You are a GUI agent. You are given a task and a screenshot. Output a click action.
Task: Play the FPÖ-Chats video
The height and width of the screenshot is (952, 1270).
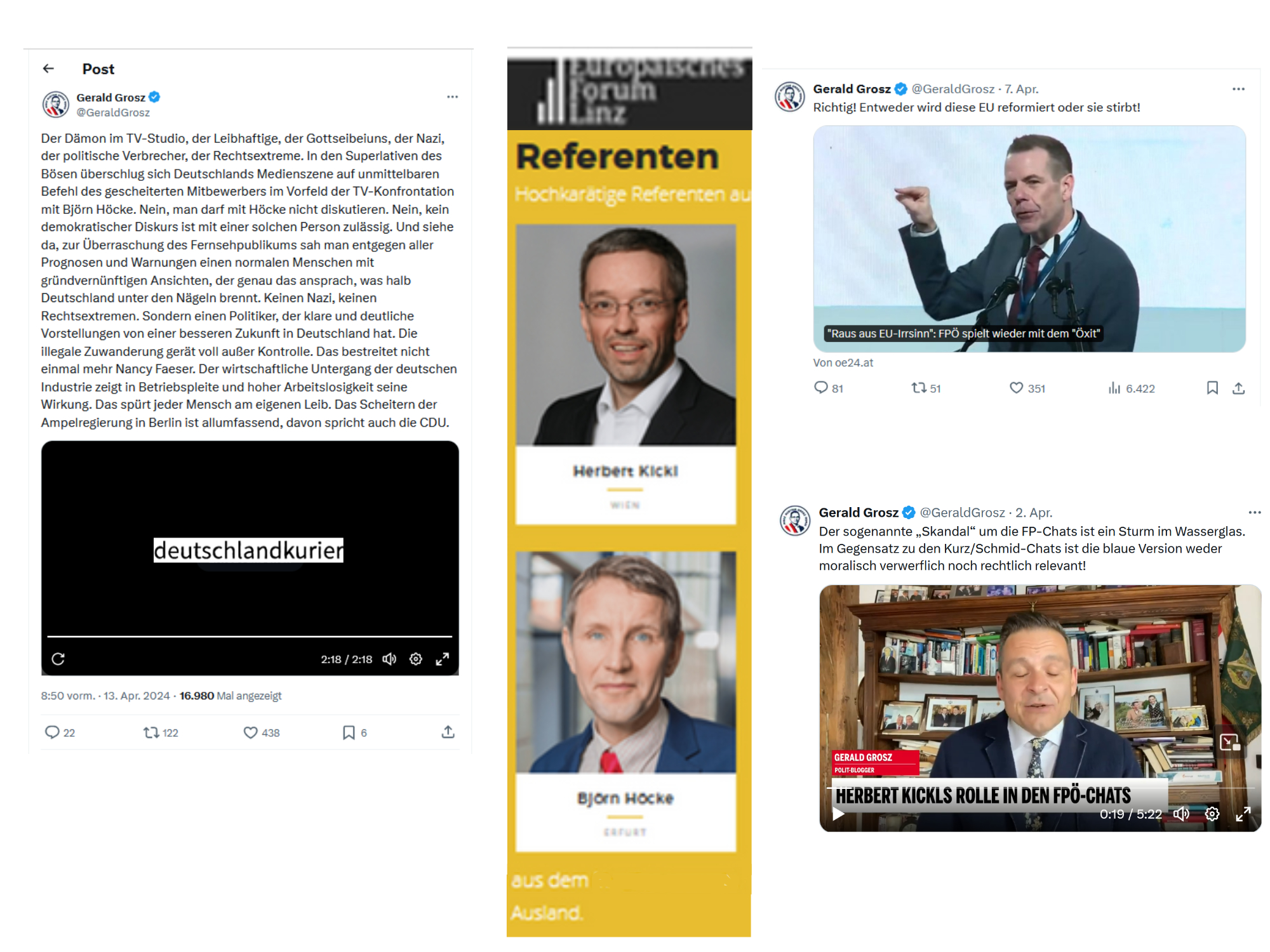pos(838,814)
